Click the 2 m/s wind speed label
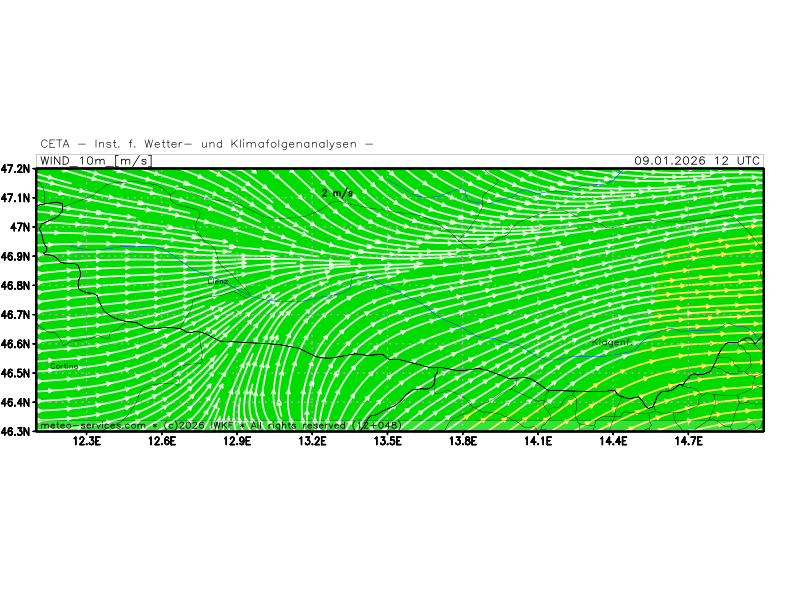Screen dimensions: 800x600 click(337, 192)
